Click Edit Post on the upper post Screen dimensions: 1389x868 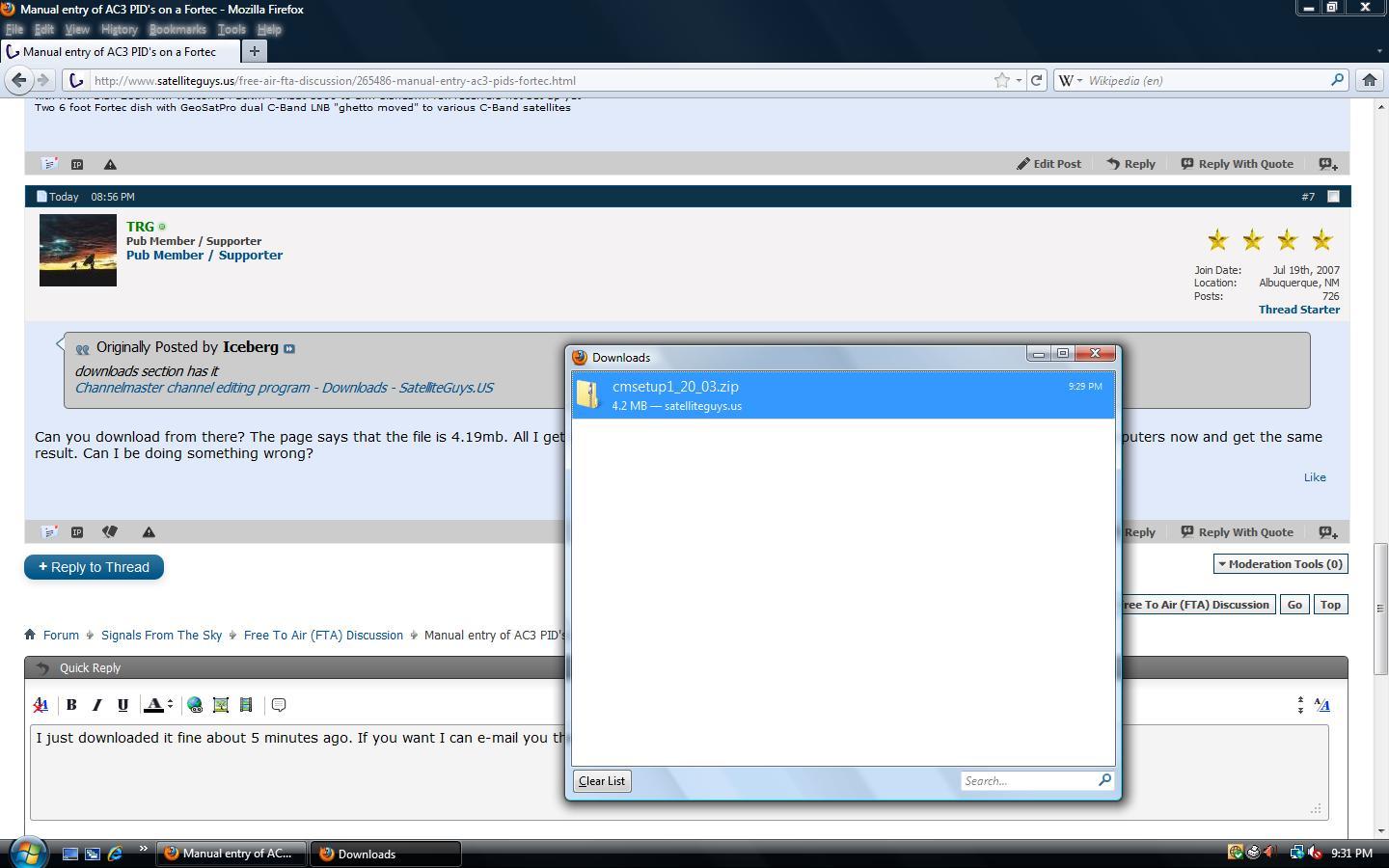click(x=1049, y=164)
